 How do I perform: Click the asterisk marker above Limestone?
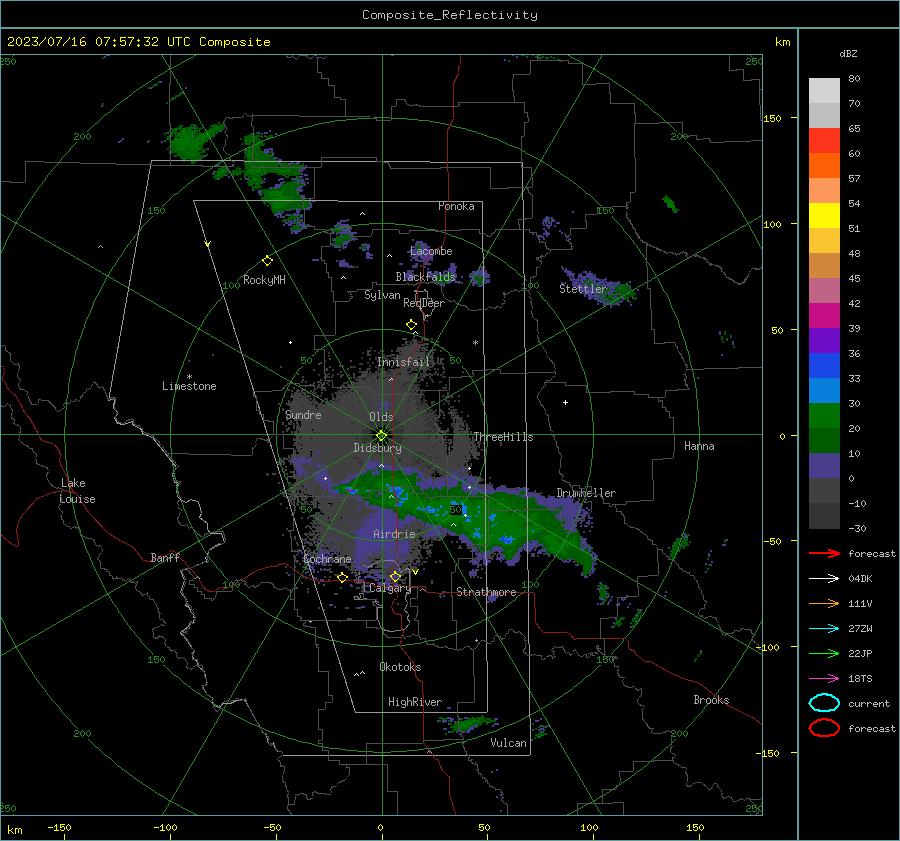click(x=189, y=377)
